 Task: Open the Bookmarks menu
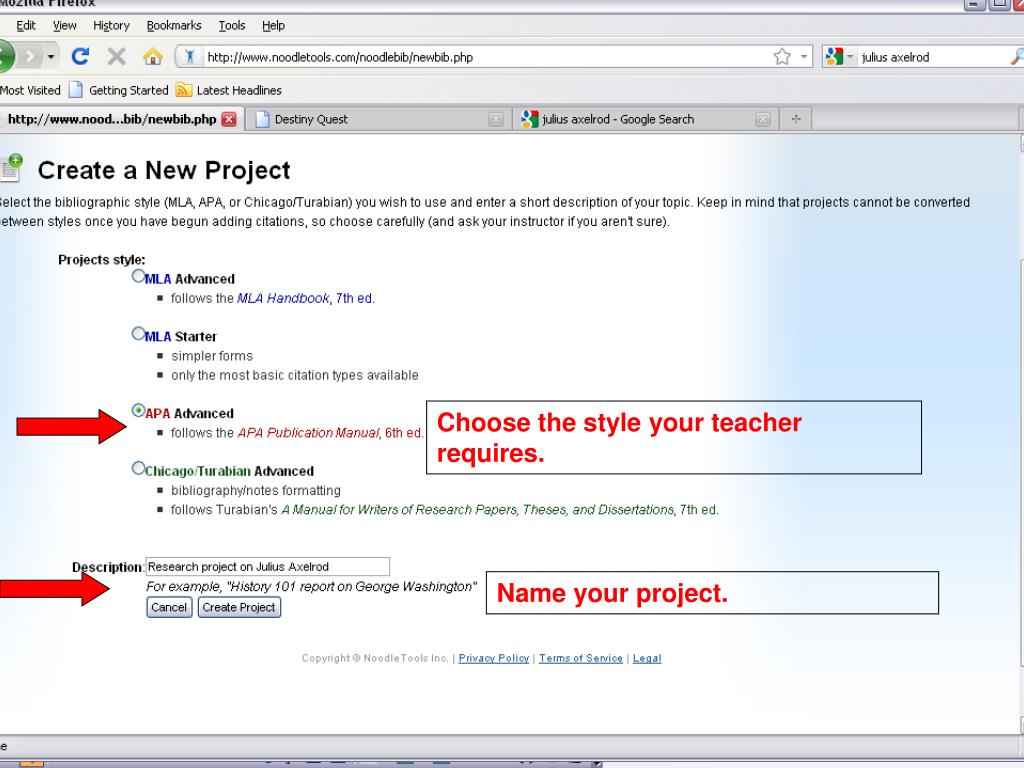[174, 25]
